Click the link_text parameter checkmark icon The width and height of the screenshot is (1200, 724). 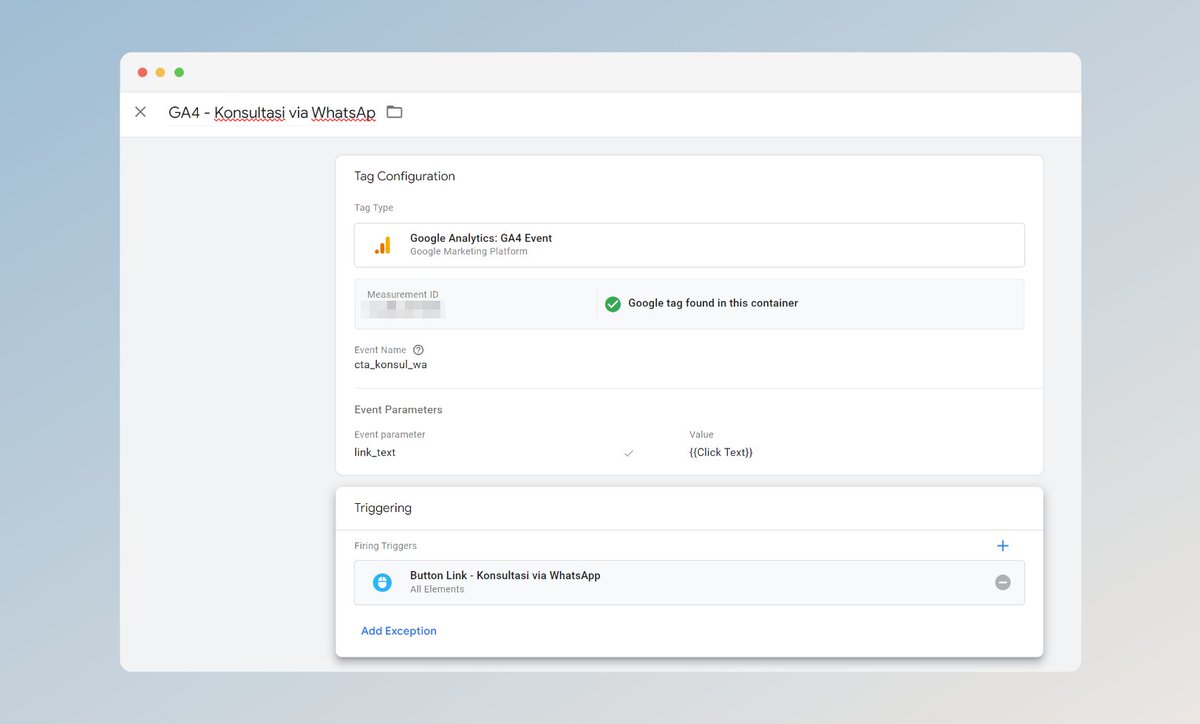pyautogui.click(x=629, y=453)
